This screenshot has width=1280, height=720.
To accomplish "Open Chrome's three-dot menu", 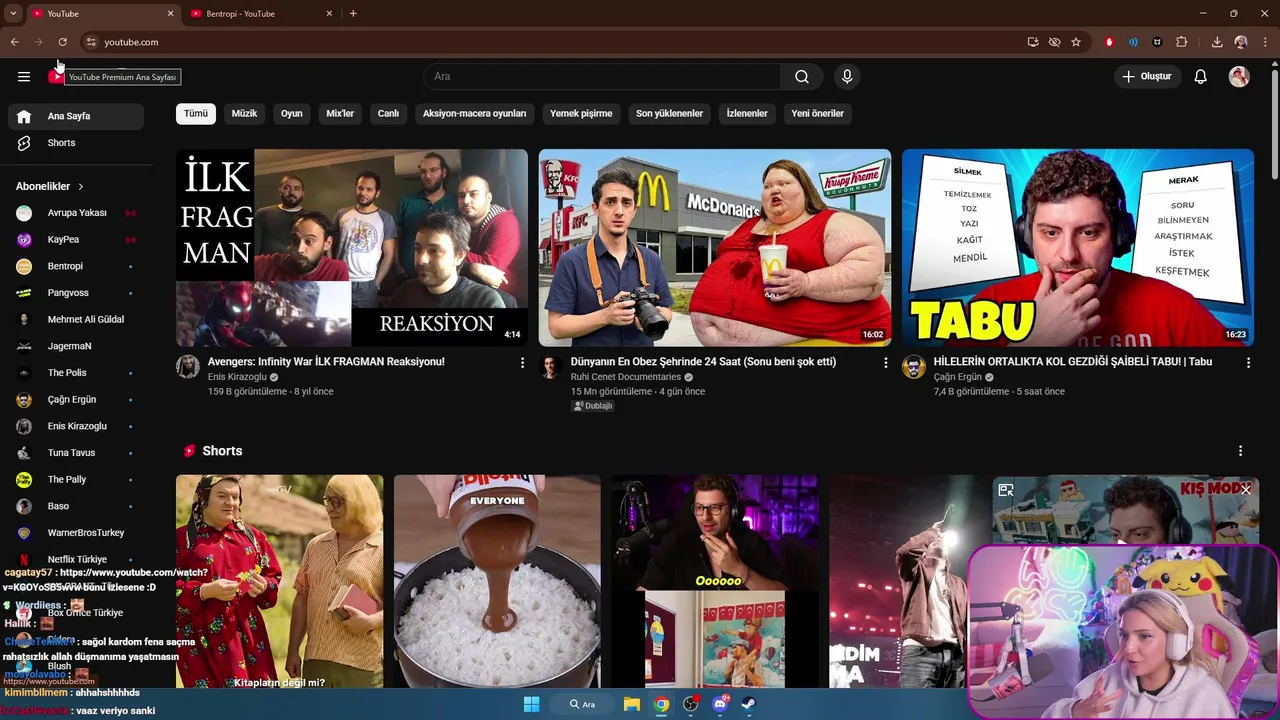I will click(x=1265, y=42).
